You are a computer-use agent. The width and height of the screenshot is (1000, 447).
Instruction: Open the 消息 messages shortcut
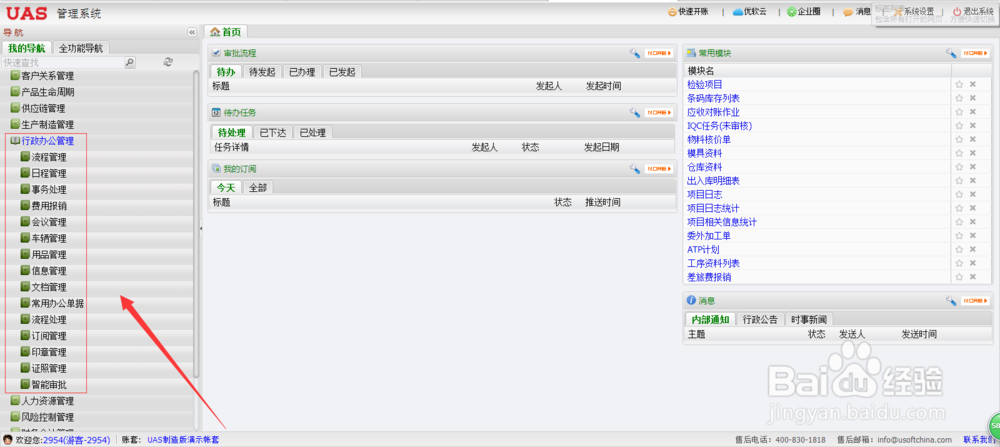click(x=857, y=11)
